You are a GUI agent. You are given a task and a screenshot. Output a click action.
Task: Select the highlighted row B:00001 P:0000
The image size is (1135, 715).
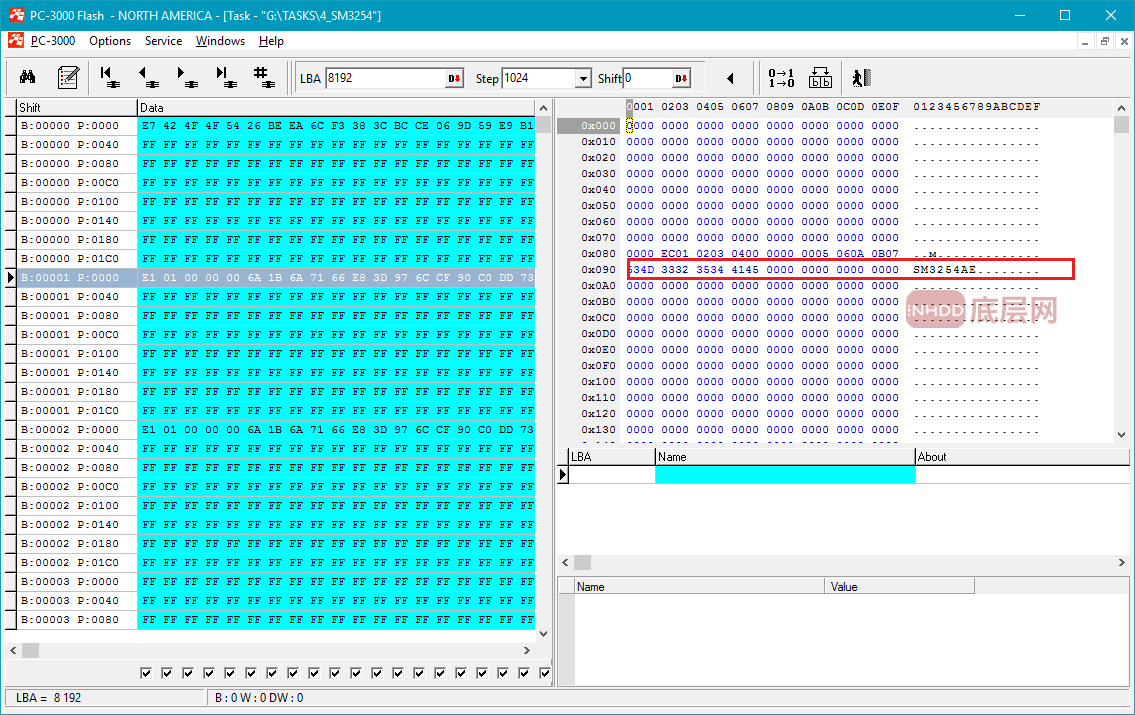276,277
